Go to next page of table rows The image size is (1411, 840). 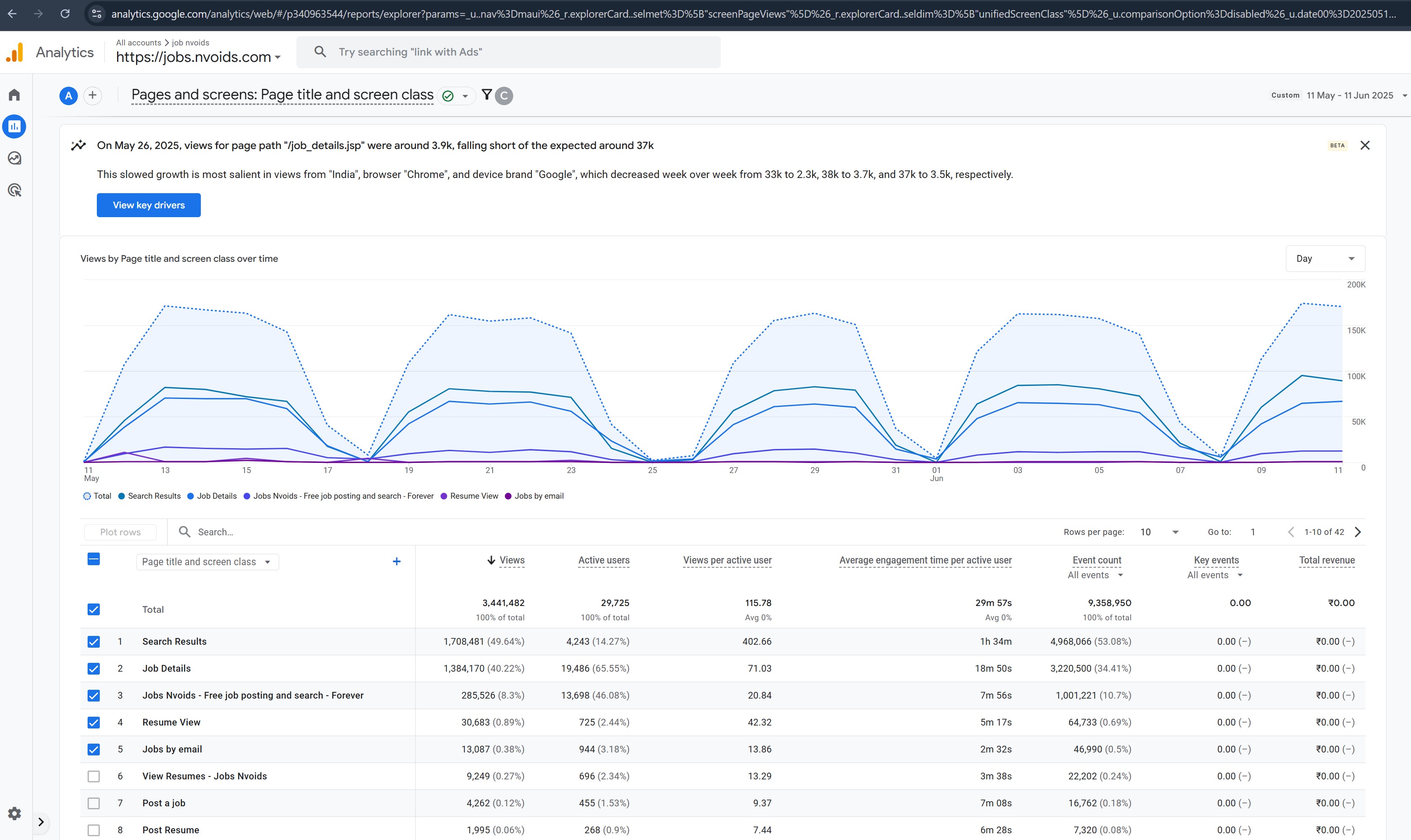click(x=1358, y=532)
